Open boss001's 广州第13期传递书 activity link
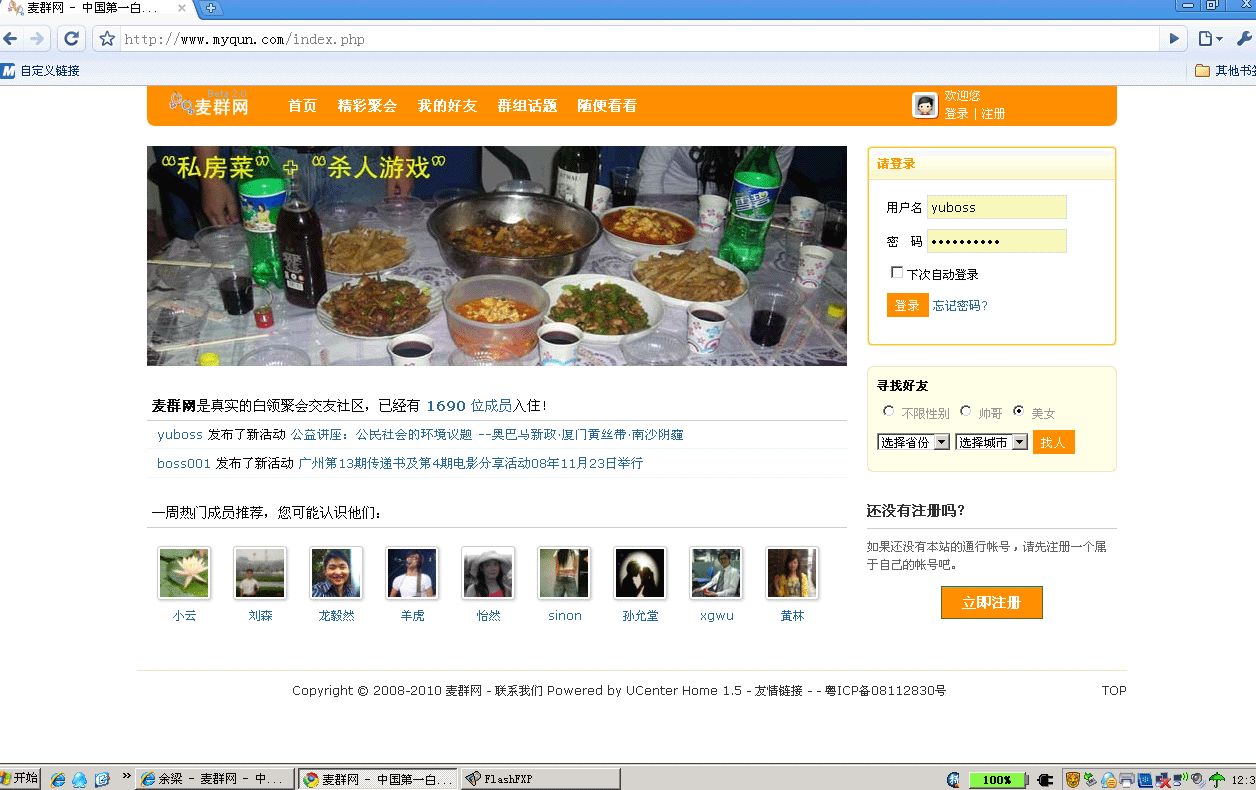This screenshot has height=790, width=1256. tap(470, 464)
